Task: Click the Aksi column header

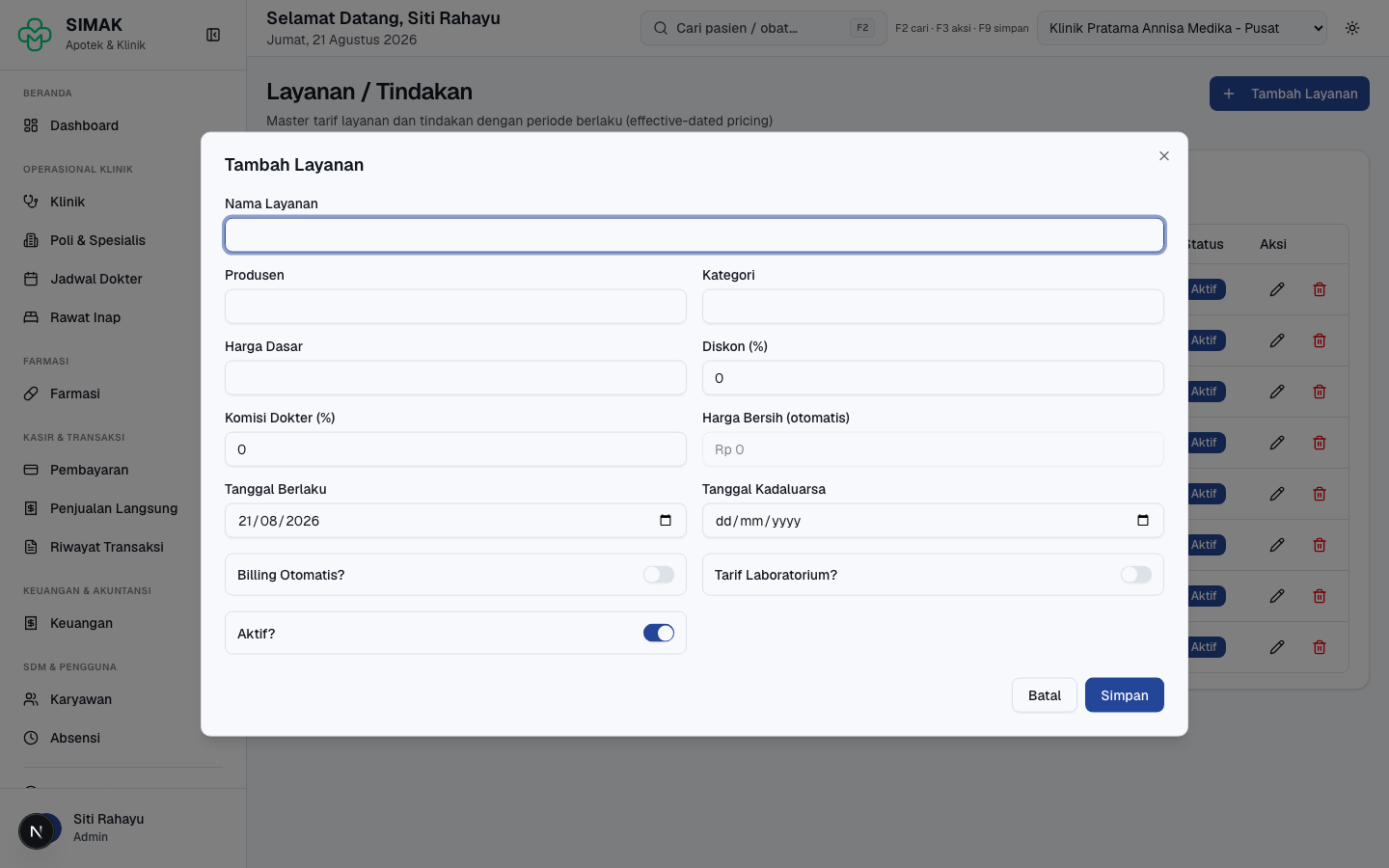Action: coord(1273,244)
